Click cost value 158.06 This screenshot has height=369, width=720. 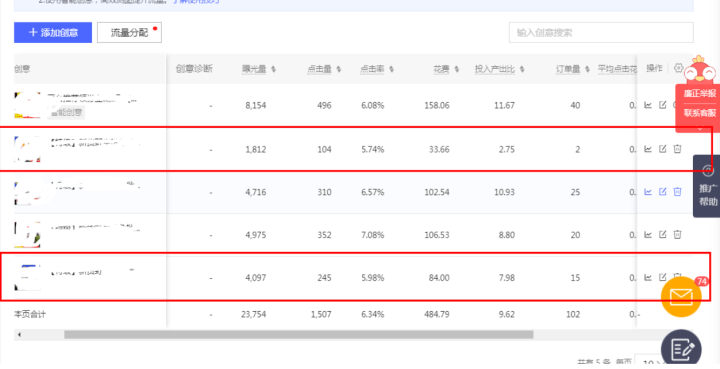point(437,106)
